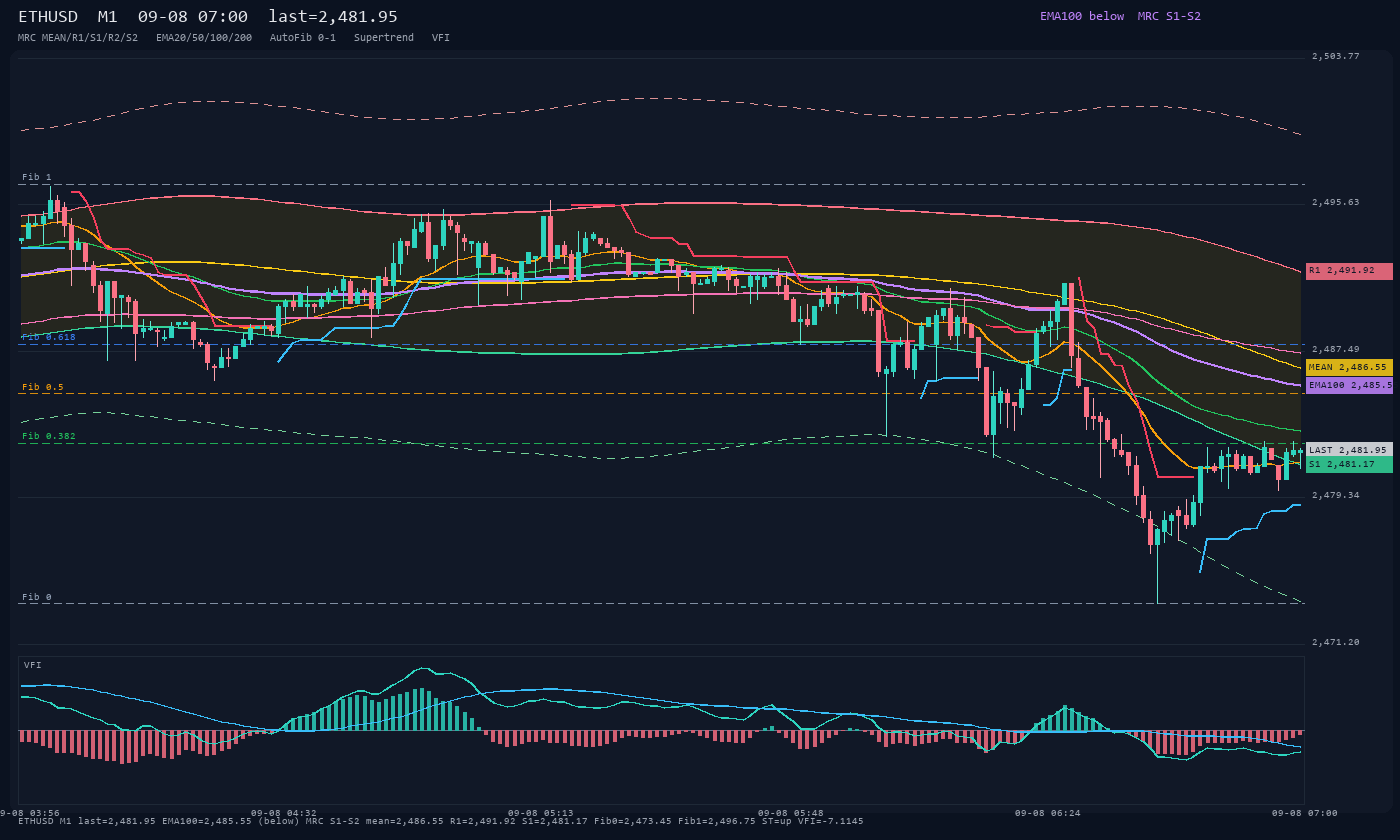This screenshot has width=1400, height=840.
Task: Select the AutoFib 0-1 legend entry
Action: coord(303,37)
